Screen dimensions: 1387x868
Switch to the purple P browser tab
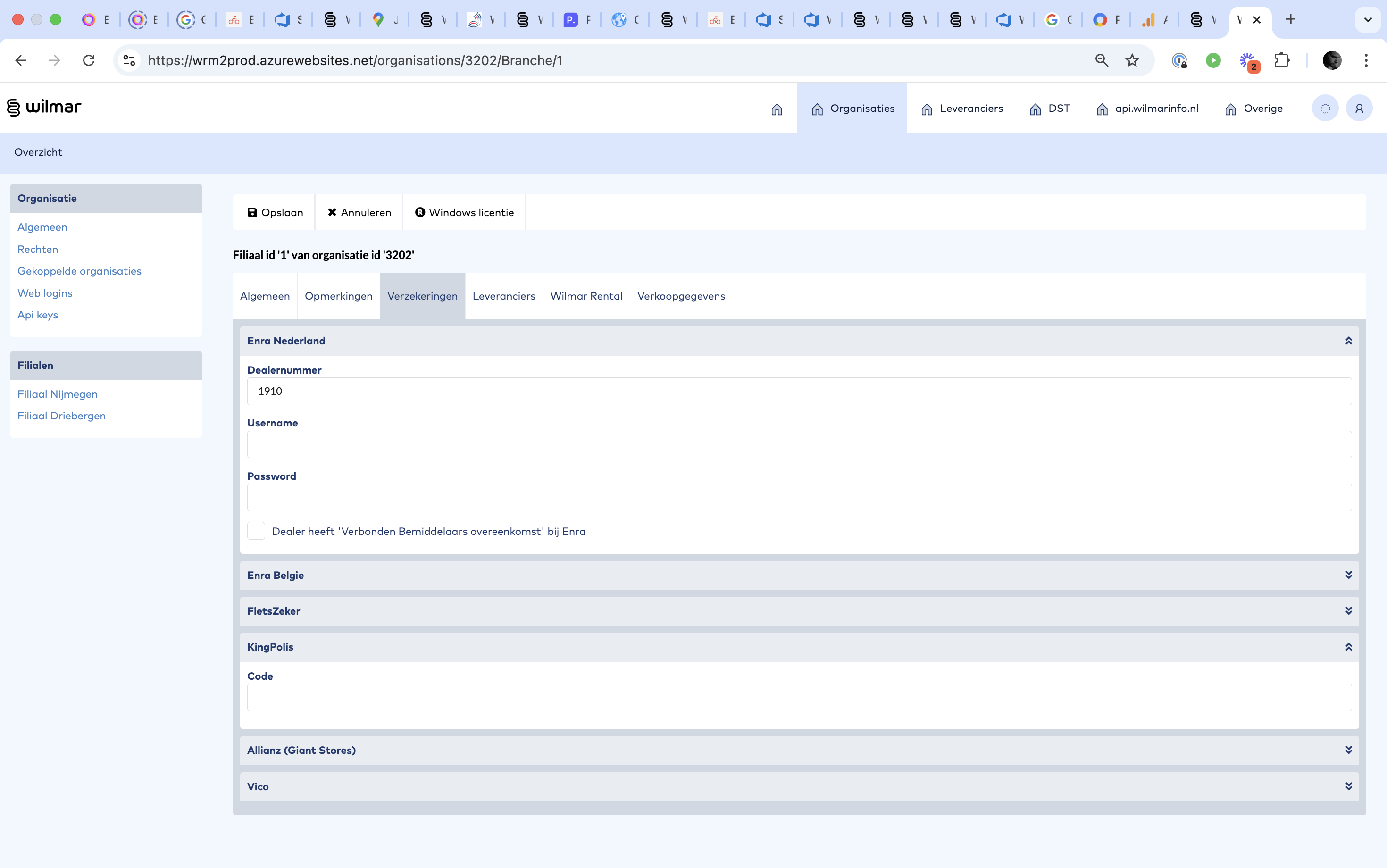click(x=577, y=19)
